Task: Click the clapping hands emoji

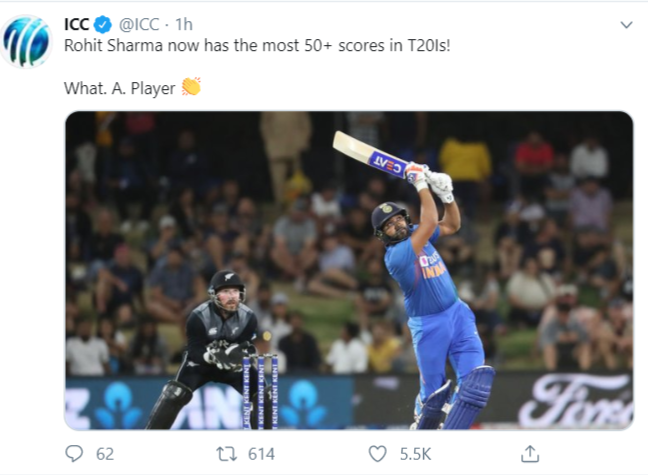Action: pyautogui.click(x=191, y=87)
